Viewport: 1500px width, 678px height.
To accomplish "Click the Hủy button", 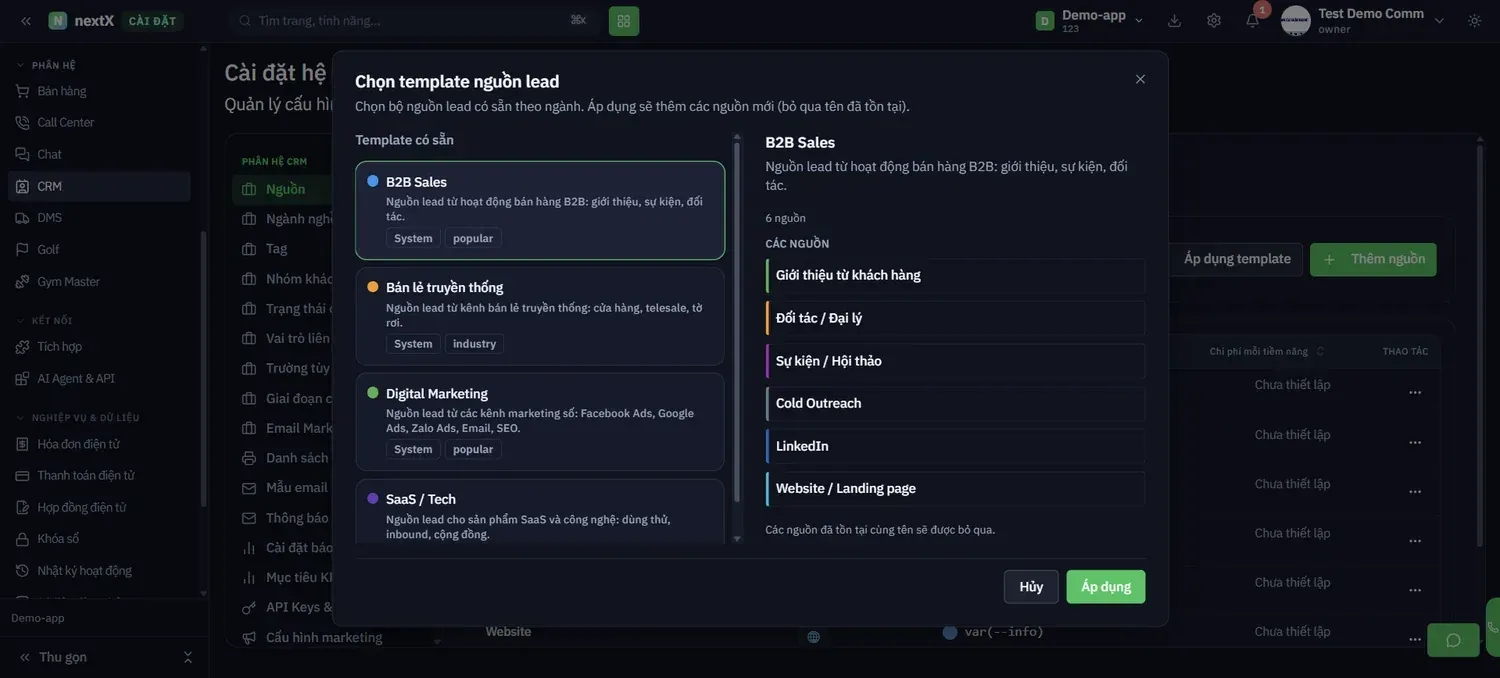I will point(1031,587).
